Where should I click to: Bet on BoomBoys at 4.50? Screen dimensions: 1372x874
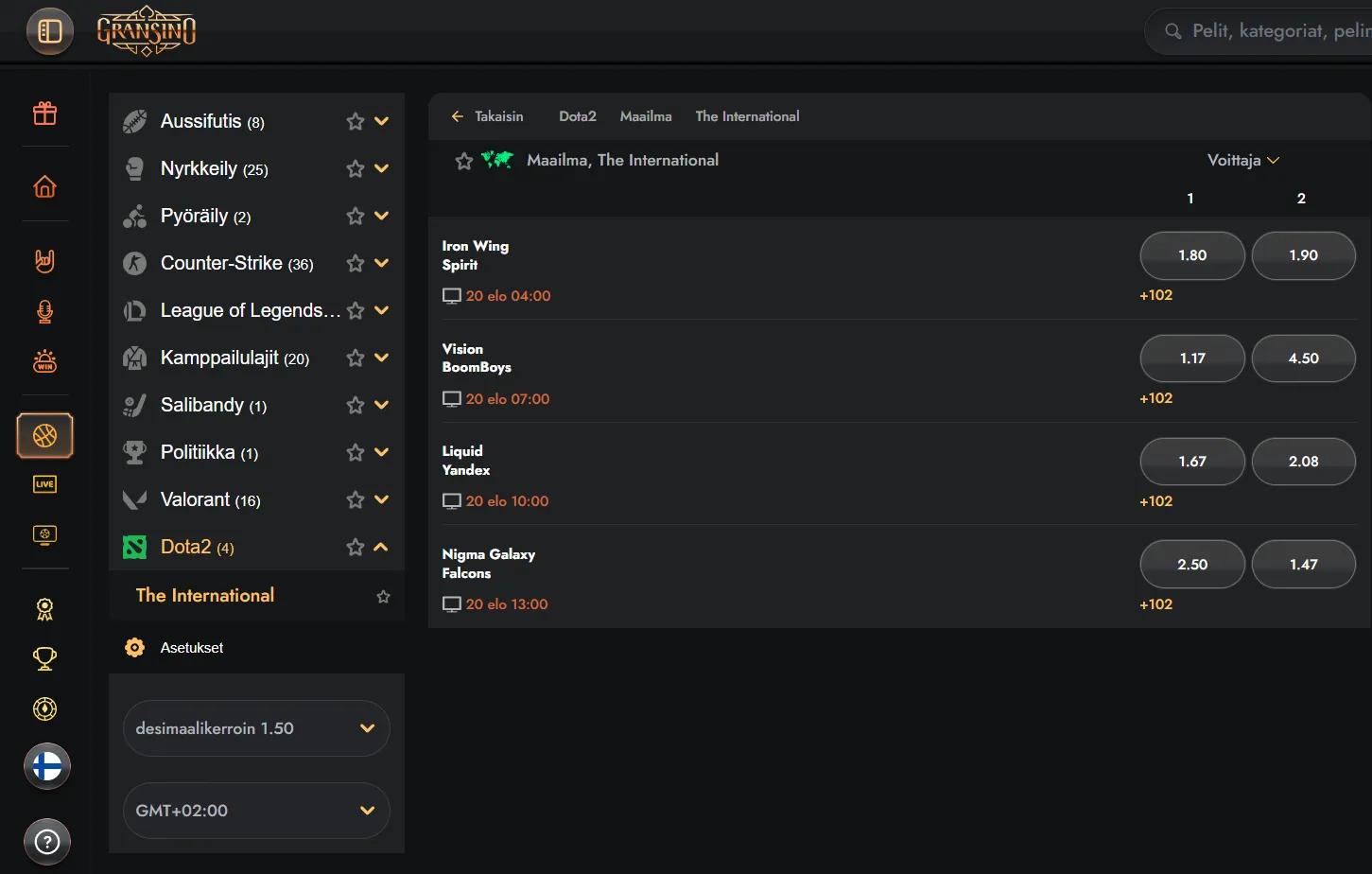(x=1304, y=358)
